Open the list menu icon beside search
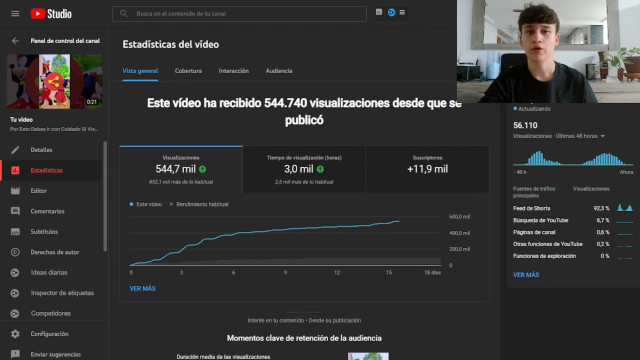Viewport: 640px width, 360px height. click(402, 13)
